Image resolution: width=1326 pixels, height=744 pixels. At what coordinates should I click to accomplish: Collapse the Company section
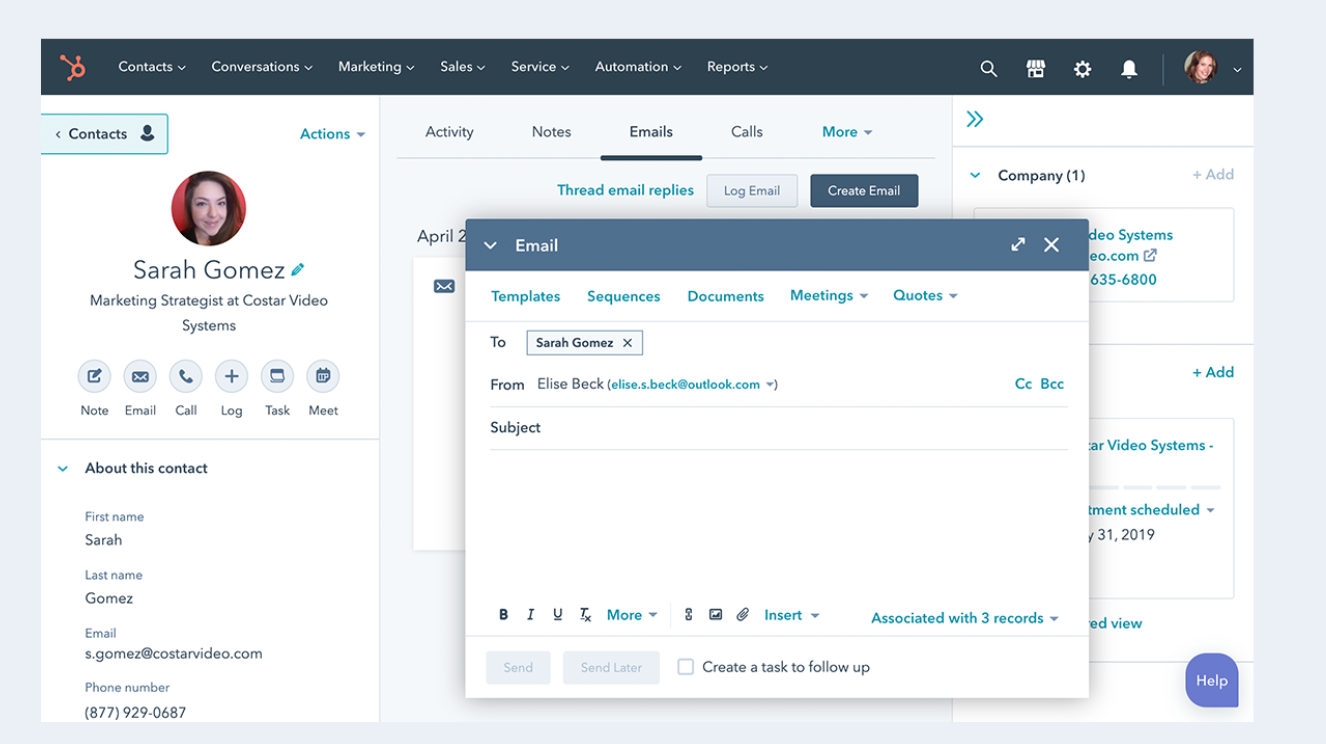[975, 176]
